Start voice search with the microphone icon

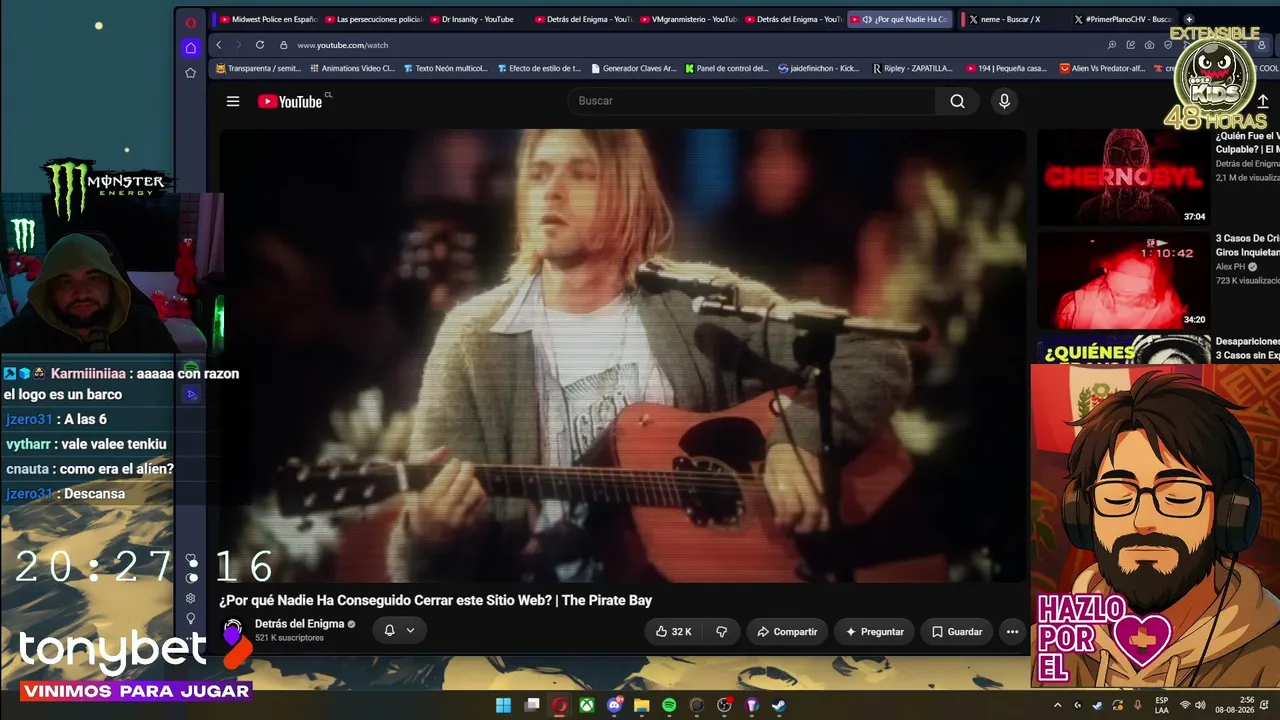point(1004,101)
